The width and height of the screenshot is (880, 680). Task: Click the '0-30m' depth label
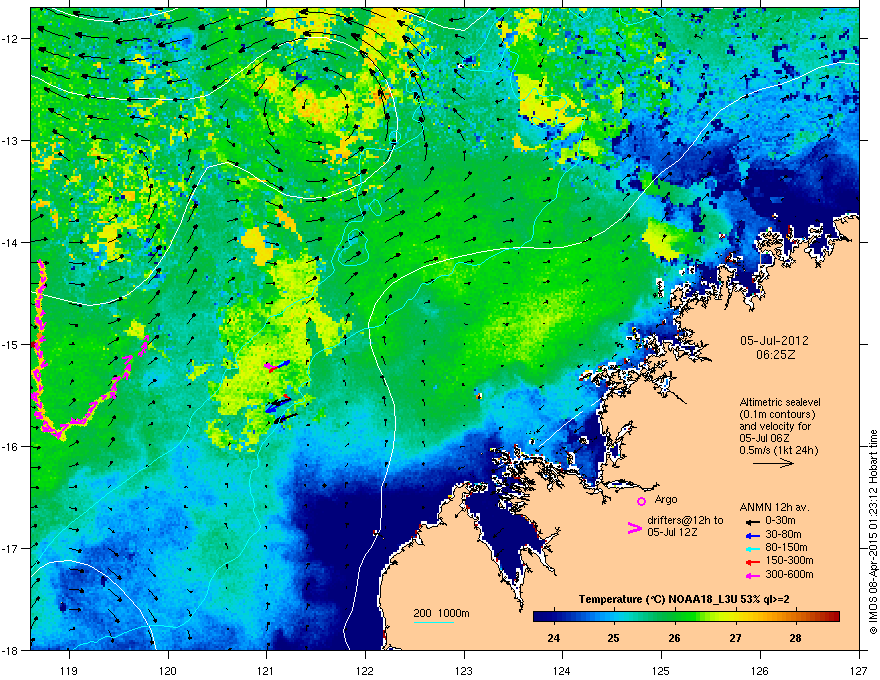(781, 521)
